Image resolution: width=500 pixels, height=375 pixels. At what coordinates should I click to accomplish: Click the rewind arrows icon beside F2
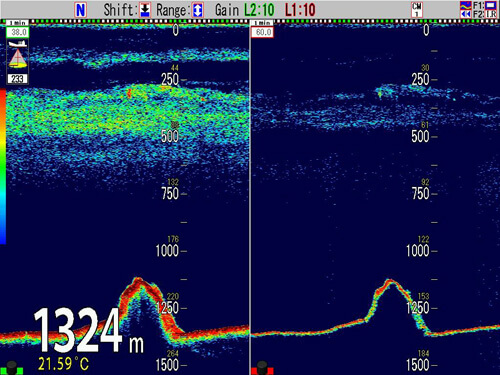tap(466, 14)
